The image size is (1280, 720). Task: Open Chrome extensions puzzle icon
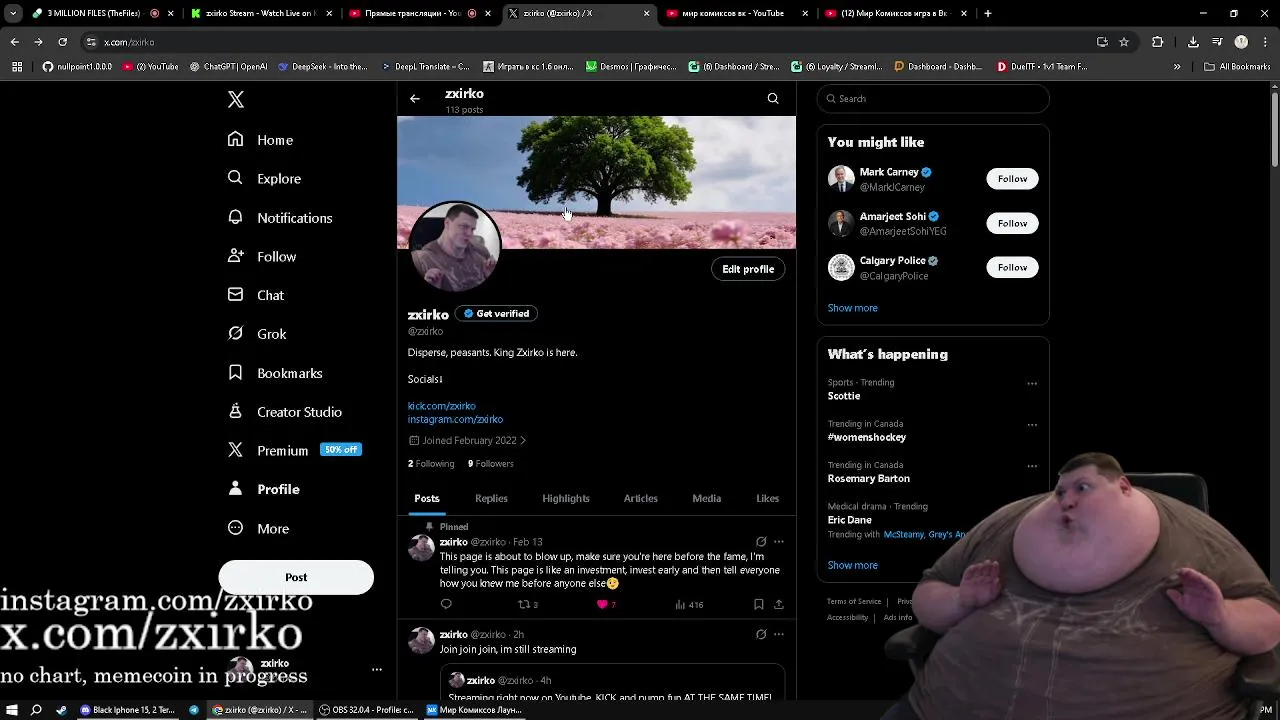1158,42
